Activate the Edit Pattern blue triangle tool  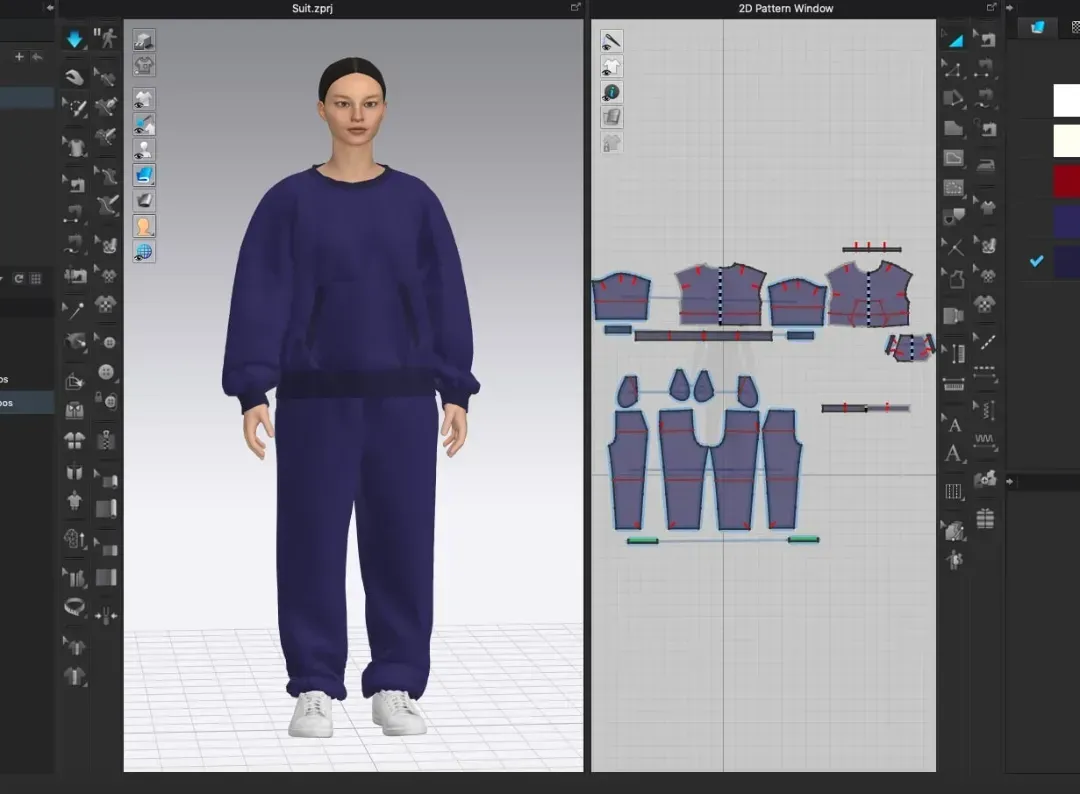click(954, 40)
